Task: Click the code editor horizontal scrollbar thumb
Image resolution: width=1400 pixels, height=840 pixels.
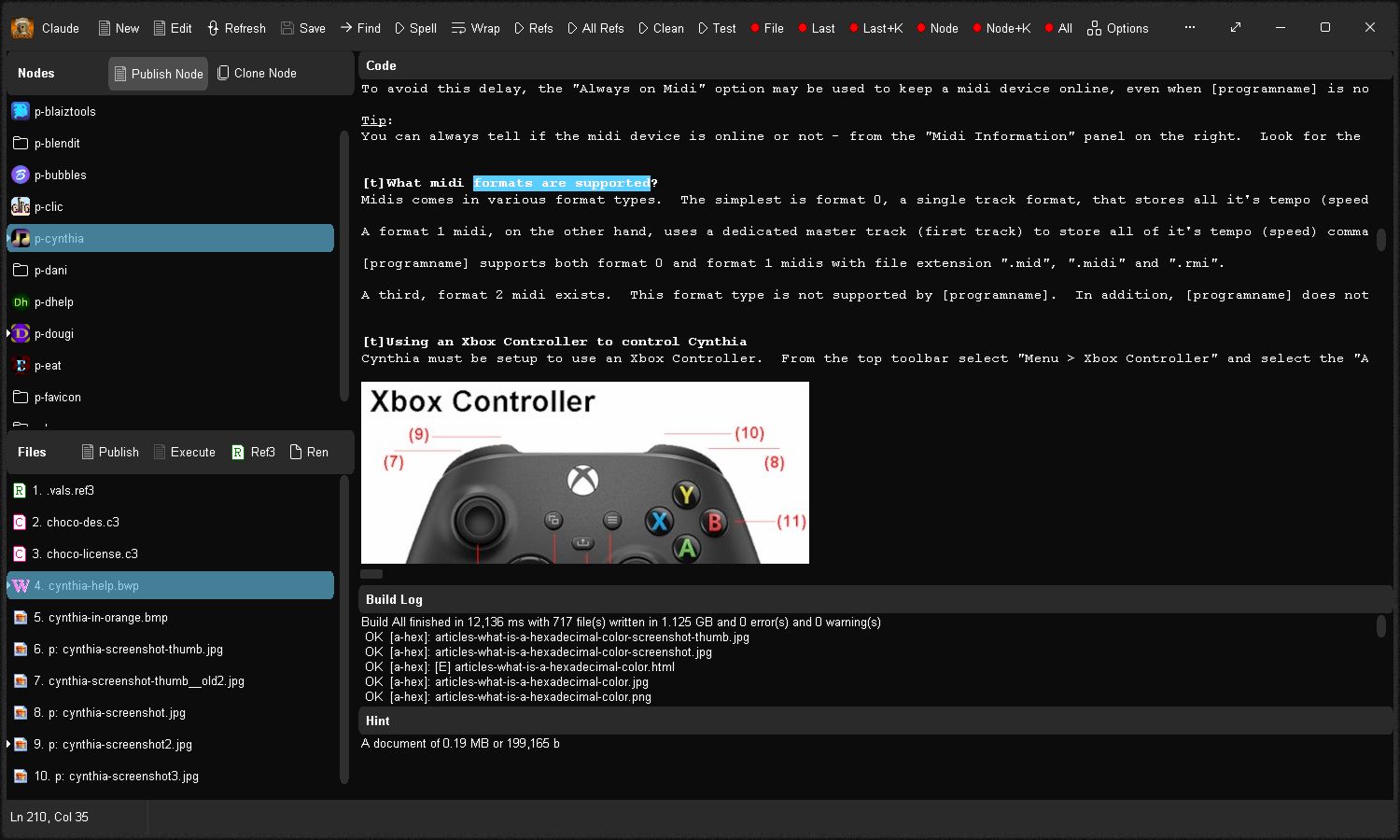Action: tap(371, 574)
